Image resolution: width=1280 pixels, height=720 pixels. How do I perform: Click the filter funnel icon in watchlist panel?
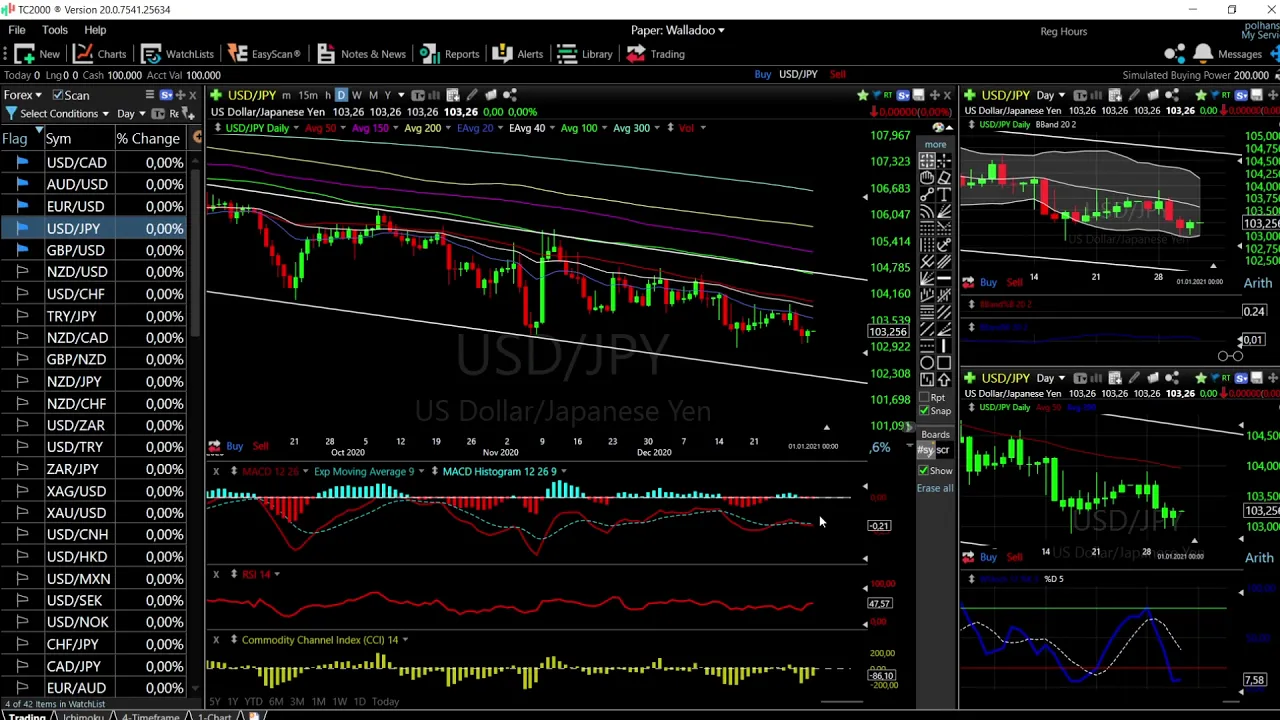(11, 113)
